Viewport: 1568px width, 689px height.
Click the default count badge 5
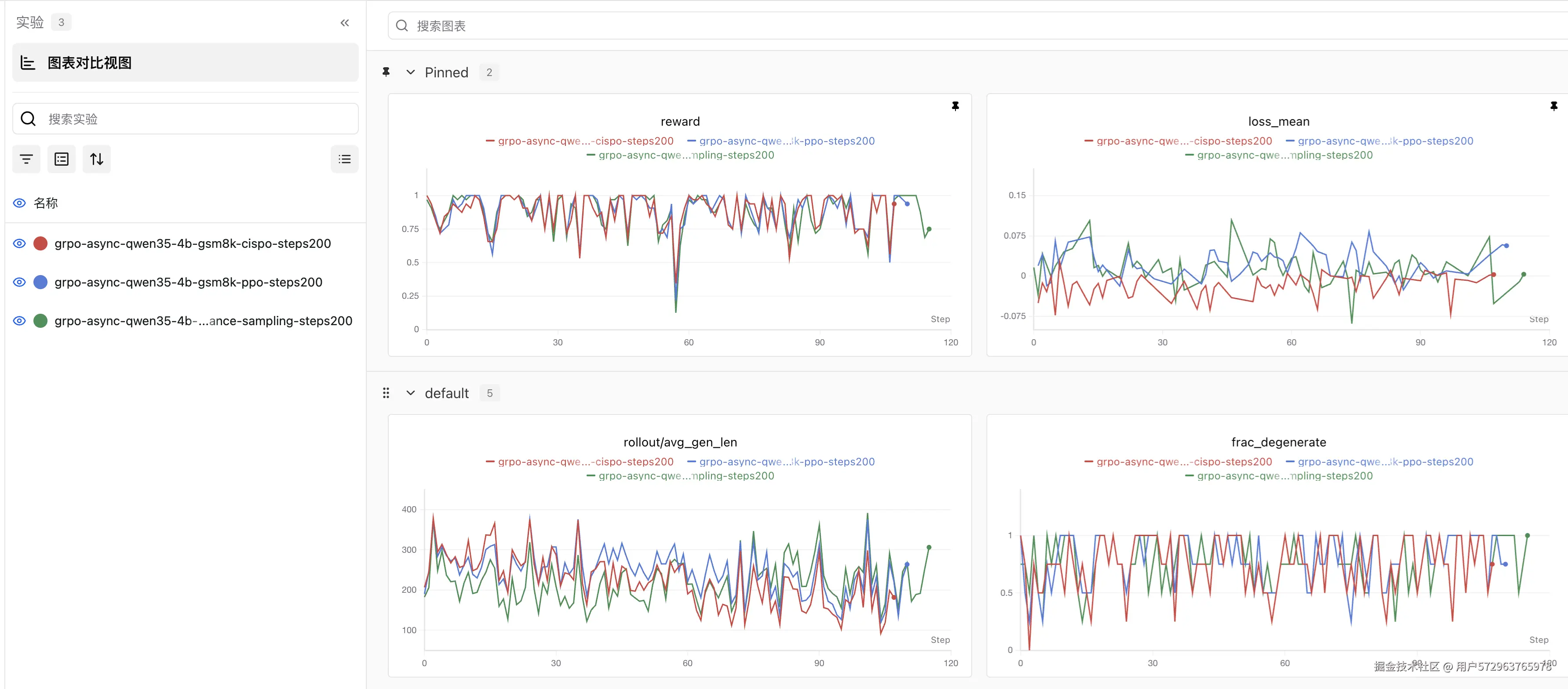coord(489,393)
